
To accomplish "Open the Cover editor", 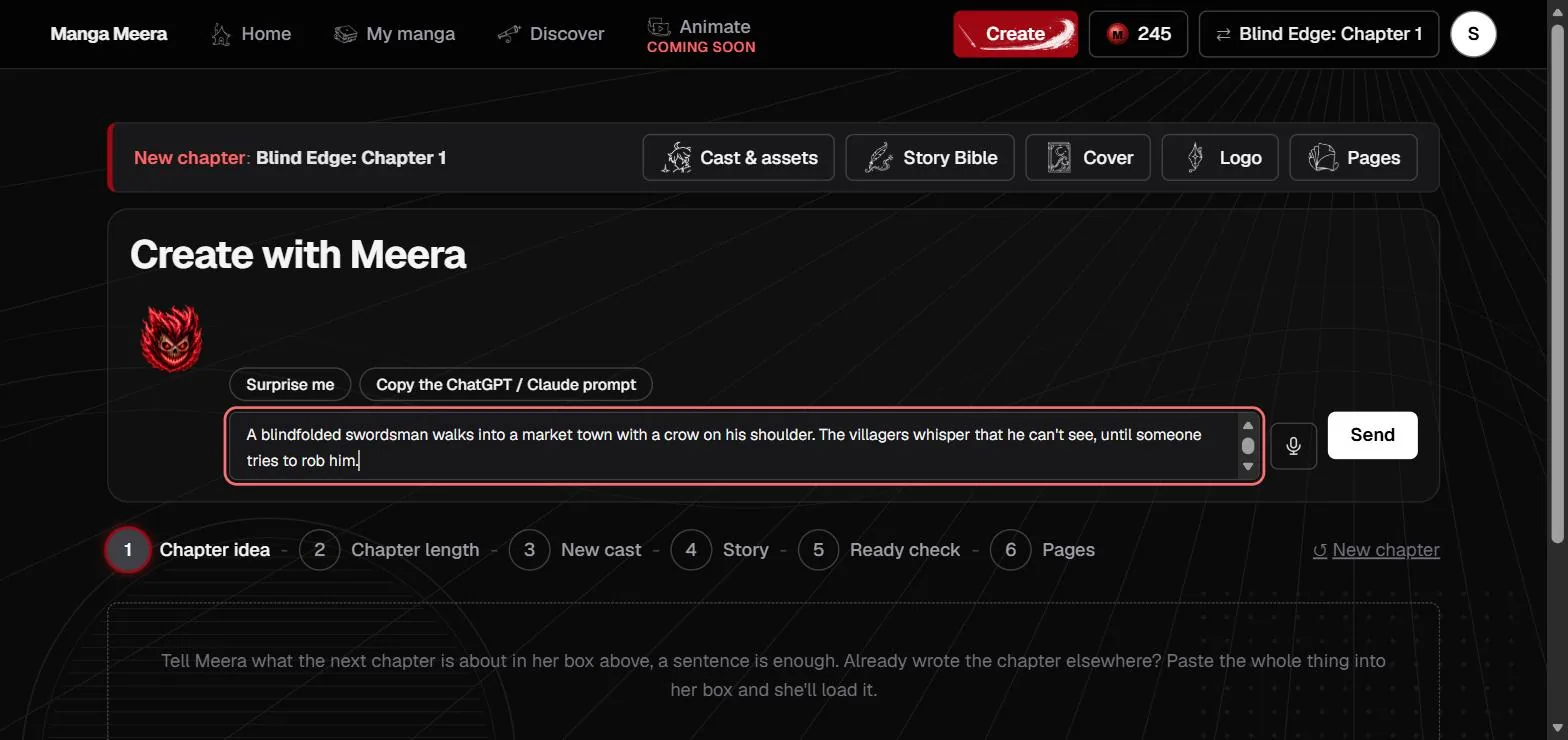I will pos(1088,158).
